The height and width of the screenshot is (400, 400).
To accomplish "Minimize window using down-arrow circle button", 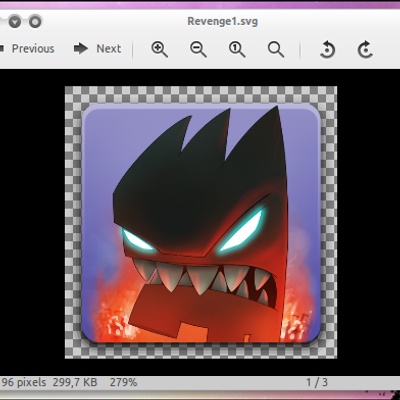I will click(15, 22).
